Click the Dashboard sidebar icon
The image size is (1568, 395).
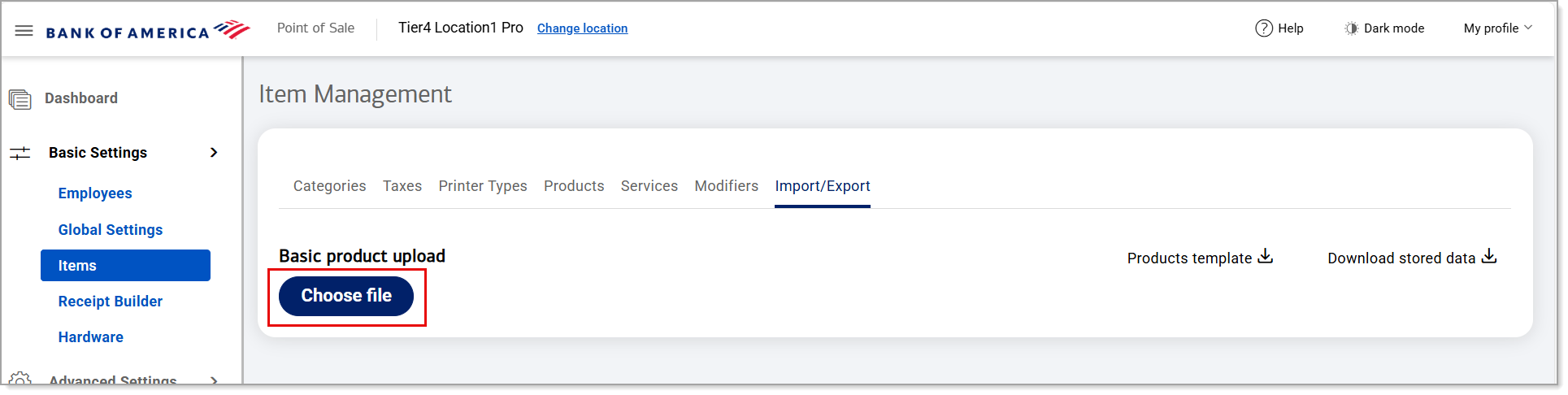pos(20,99)
